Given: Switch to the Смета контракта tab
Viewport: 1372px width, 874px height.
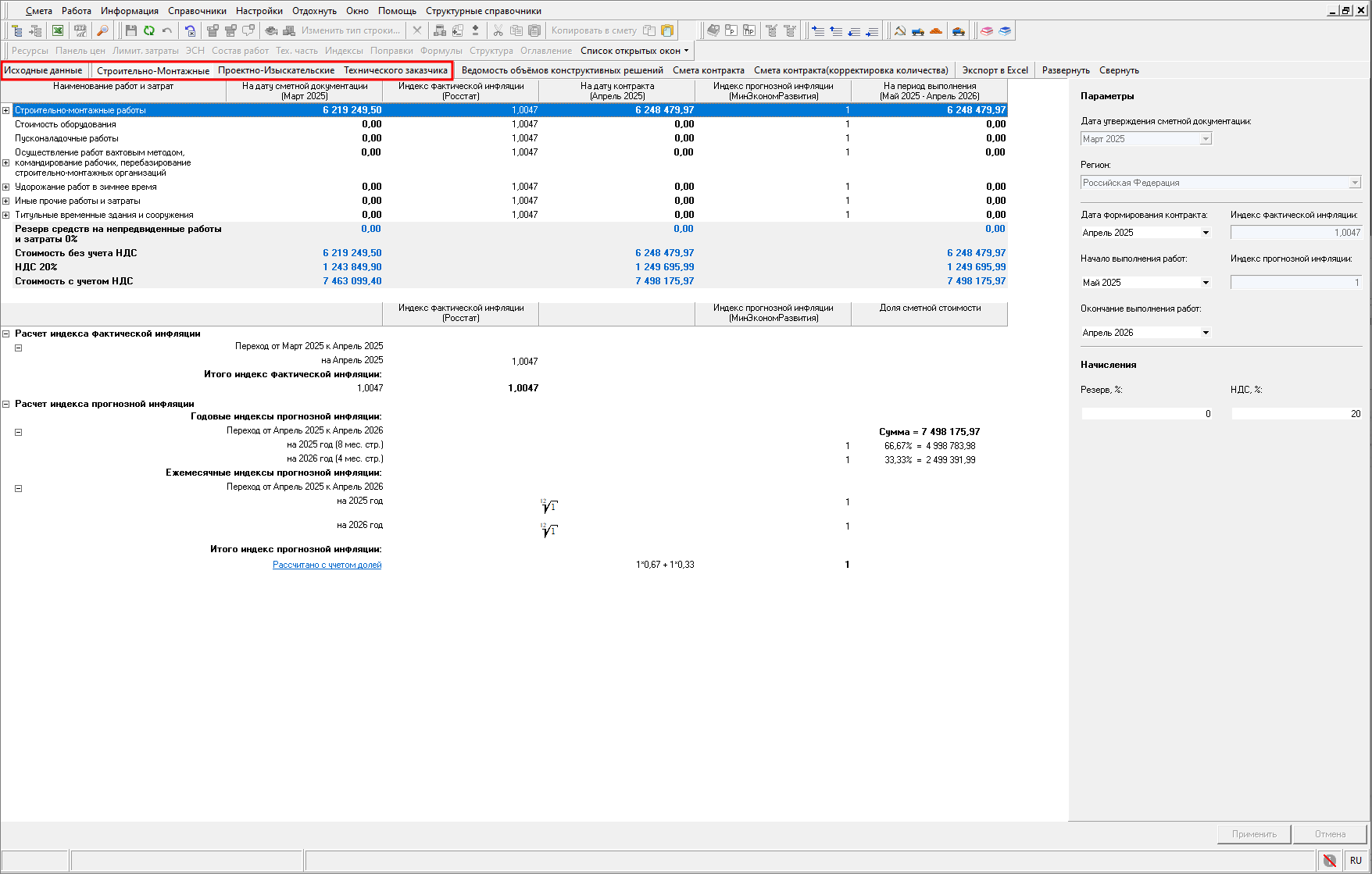Looking at the screenshot, I should [x=709, y=70].
